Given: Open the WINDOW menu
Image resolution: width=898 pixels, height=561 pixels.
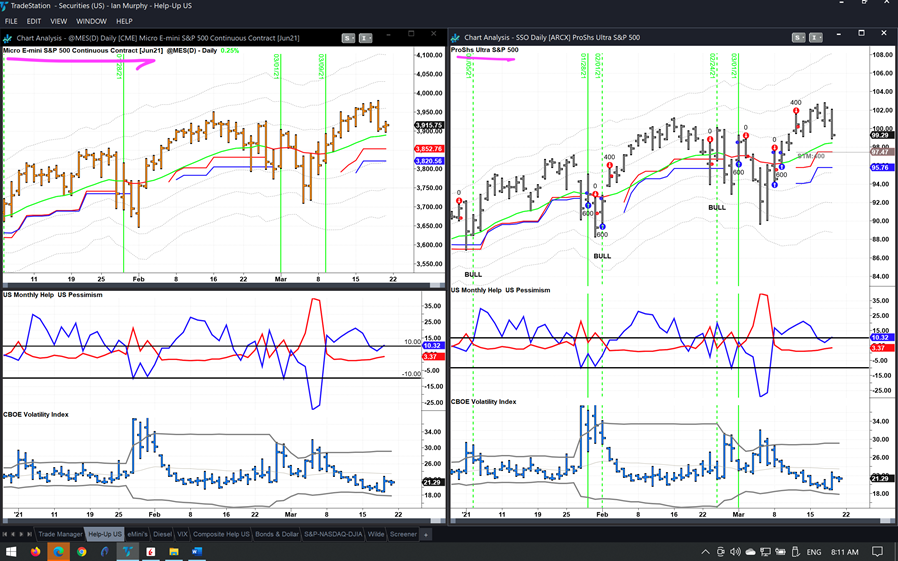Looking at the screenshot, I should coord(91,21).
